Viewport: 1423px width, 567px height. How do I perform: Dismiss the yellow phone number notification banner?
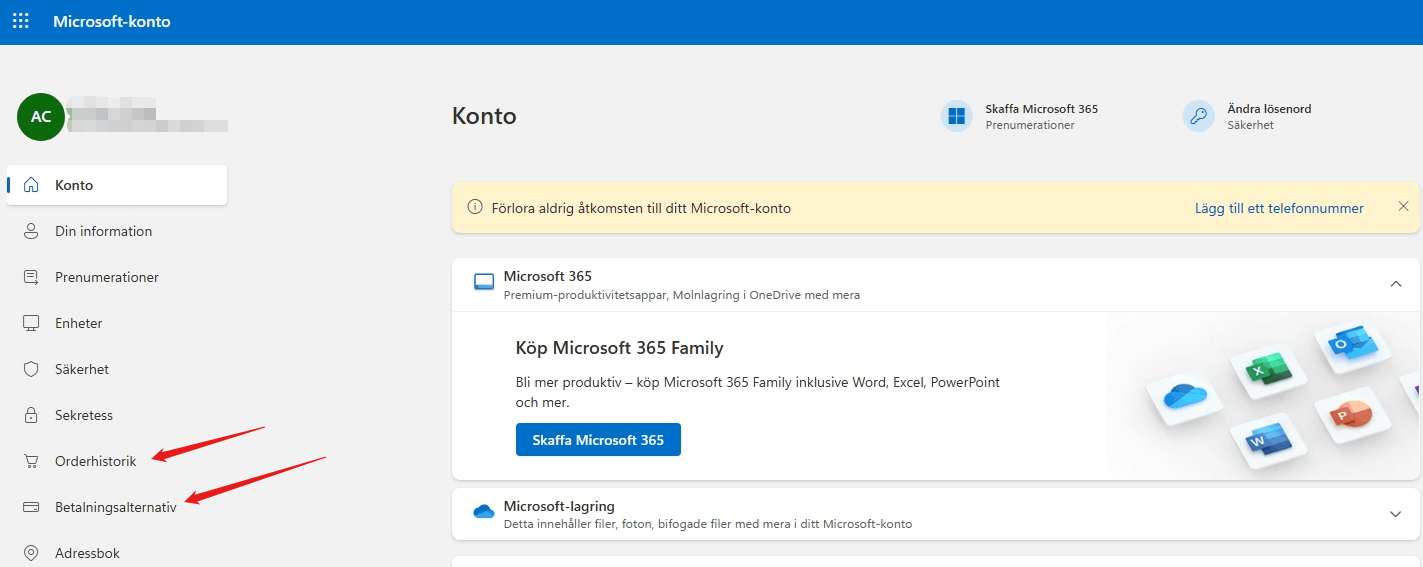1403,207
